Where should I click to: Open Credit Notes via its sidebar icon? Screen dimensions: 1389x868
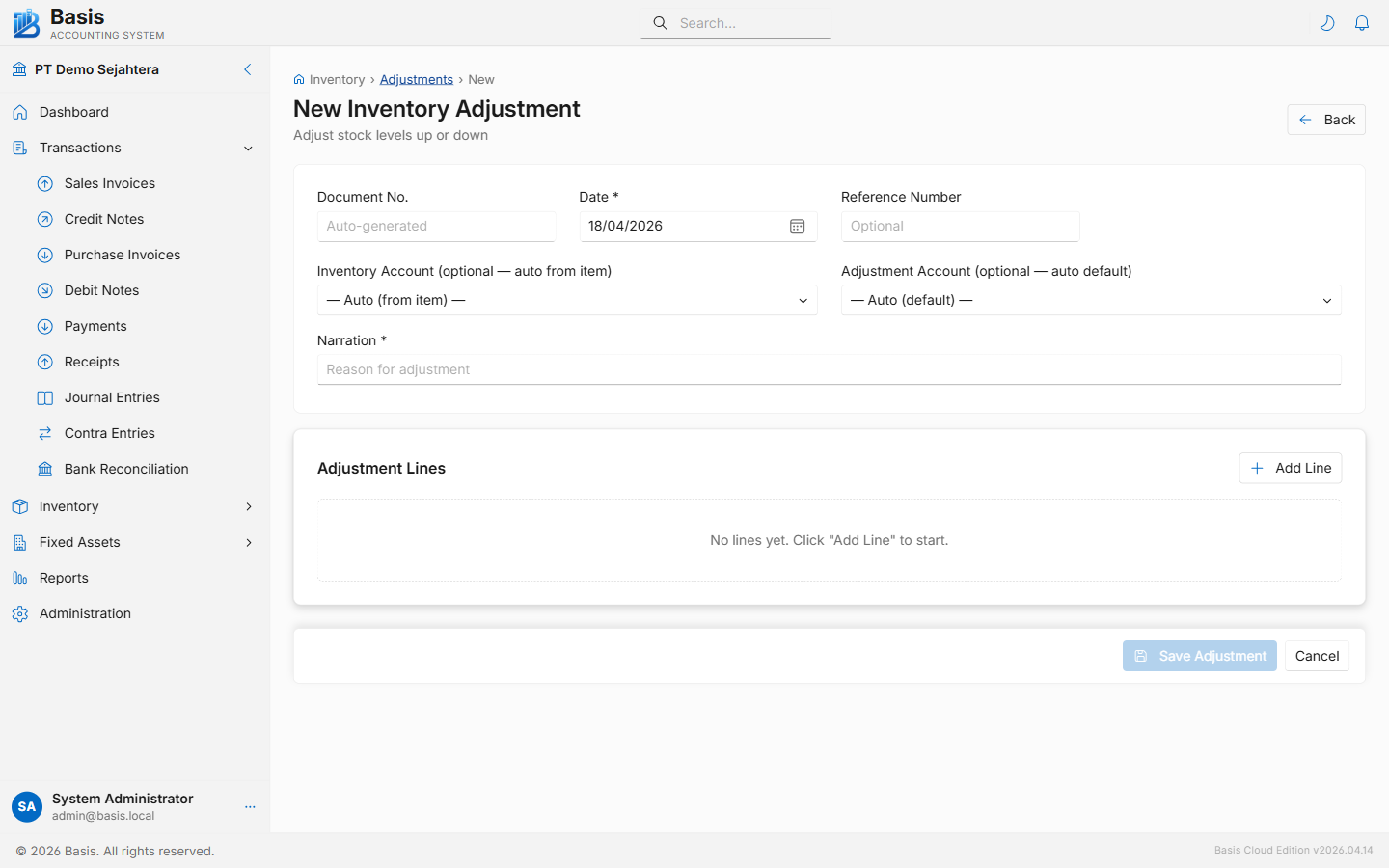[x=44, y=219]
